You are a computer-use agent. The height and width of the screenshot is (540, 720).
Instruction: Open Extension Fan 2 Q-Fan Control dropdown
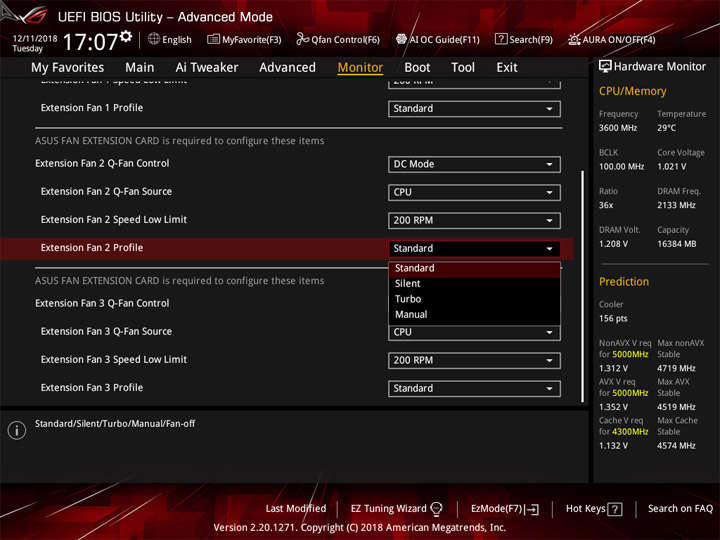[474, 164]
